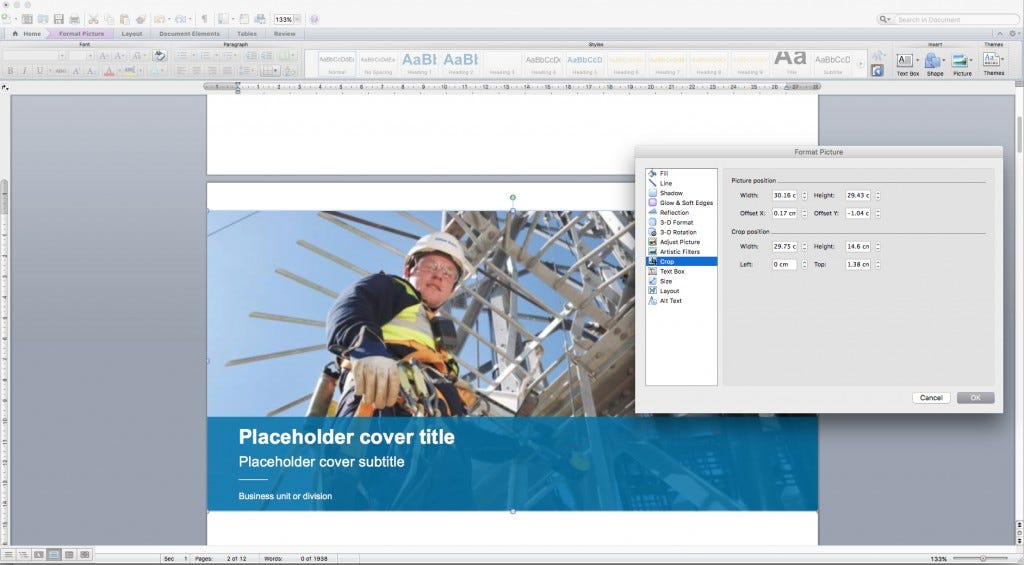Expand the Styles gallery arrow
The width and height of the screenshot is (1024, 565).
click(x=860, y=64)
